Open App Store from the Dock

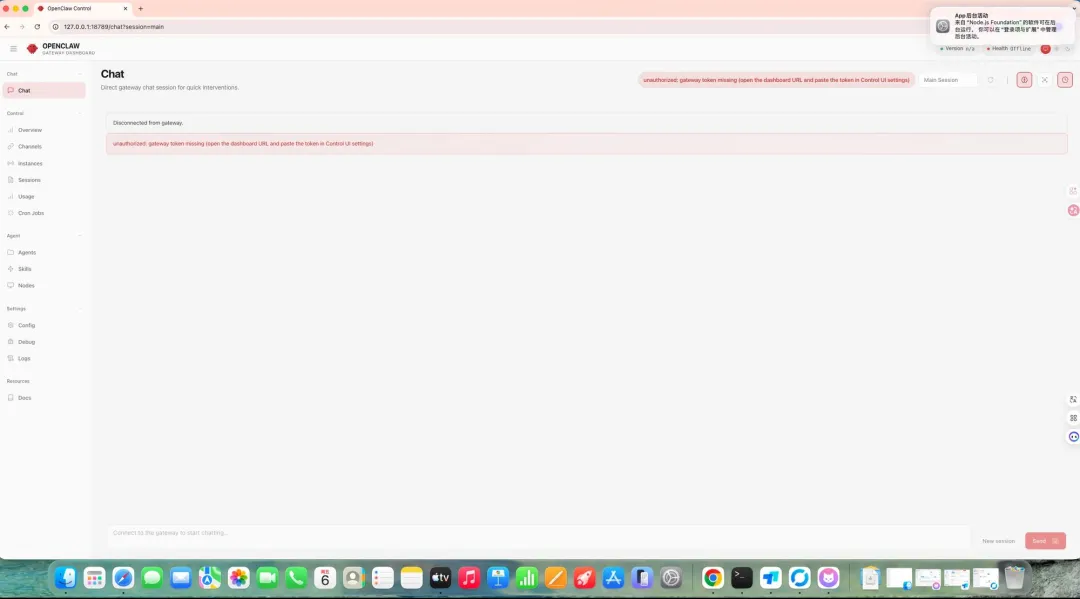coord(613,578)
